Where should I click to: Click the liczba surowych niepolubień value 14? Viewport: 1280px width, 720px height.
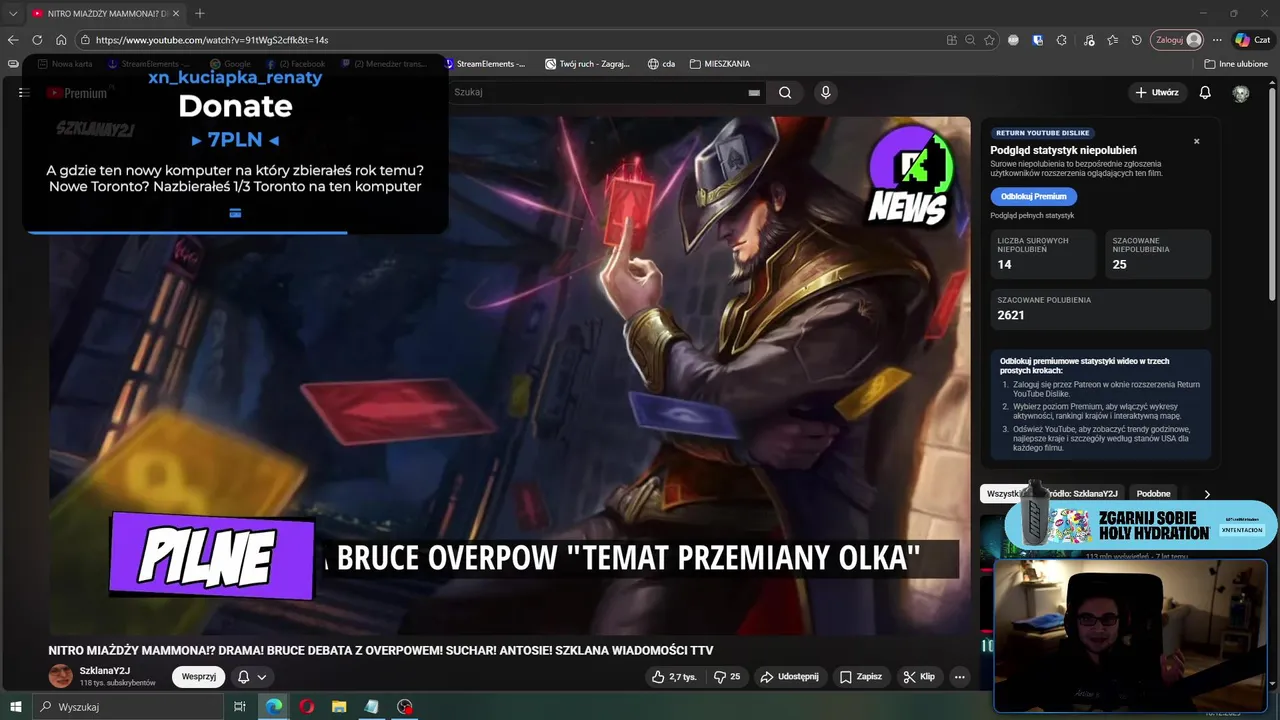(x=1005, y=265)
